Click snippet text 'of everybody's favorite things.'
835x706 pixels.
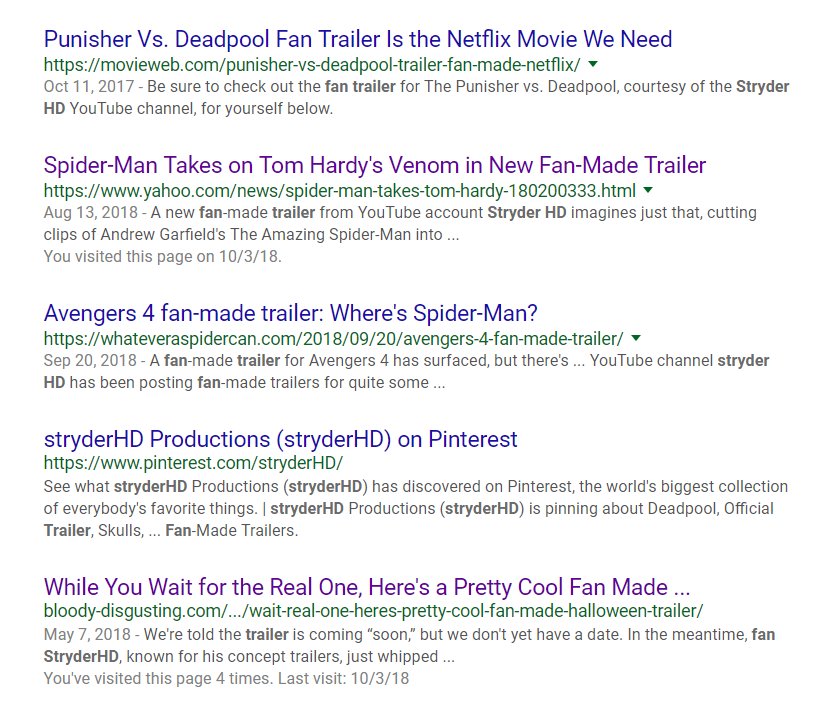click(x=151, y=508)
